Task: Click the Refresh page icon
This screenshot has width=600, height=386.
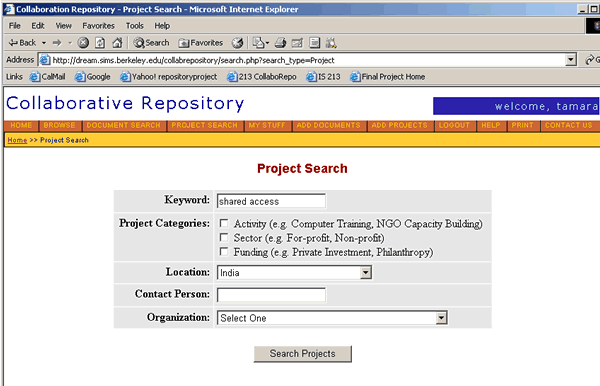Action: pyautogui.click(x=100, y=43)
